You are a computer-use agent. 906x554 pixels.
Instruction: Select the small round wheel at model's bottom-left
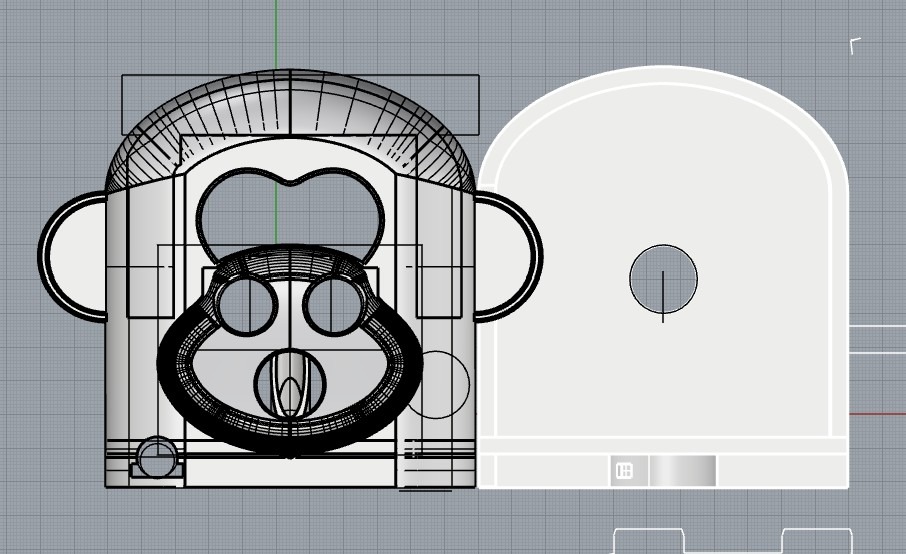pos(157,457)
